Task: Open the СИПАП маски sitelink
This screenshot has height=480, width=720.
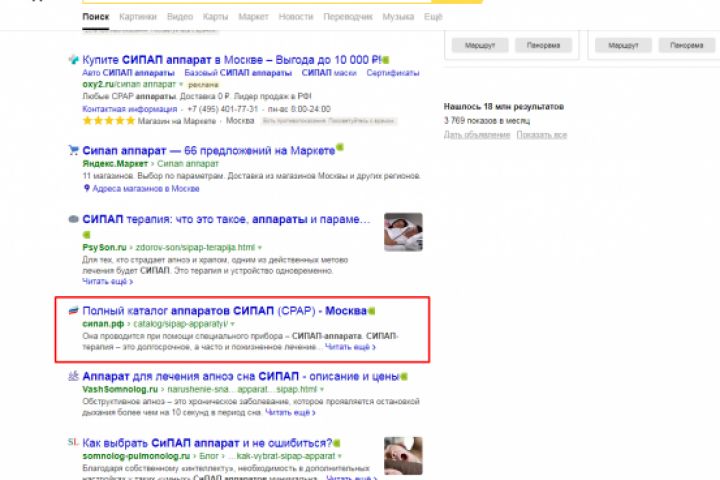Action: [329, 73]
